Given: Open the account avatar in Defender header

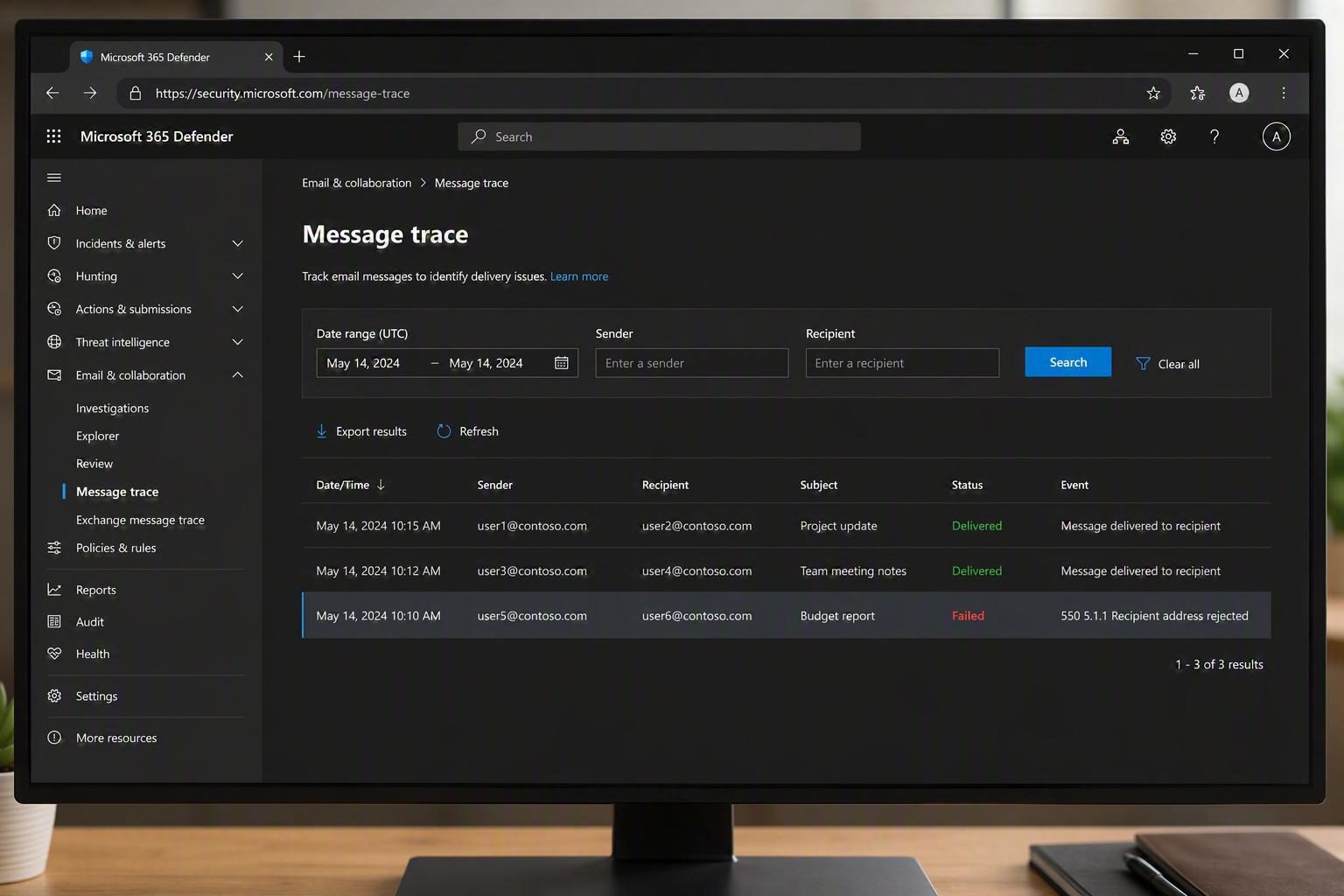Looking at the screenshot, I should click(x=1277, y=136).
